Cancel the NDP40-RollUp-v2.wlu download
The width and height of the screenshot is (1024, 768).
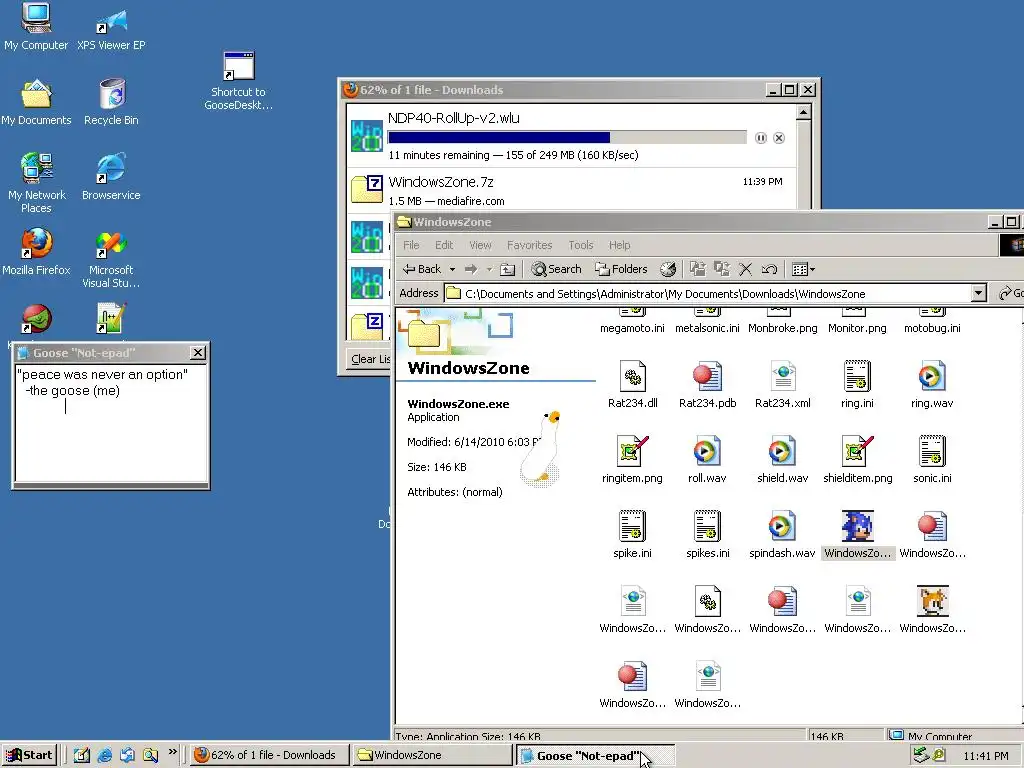click(779, 138)
